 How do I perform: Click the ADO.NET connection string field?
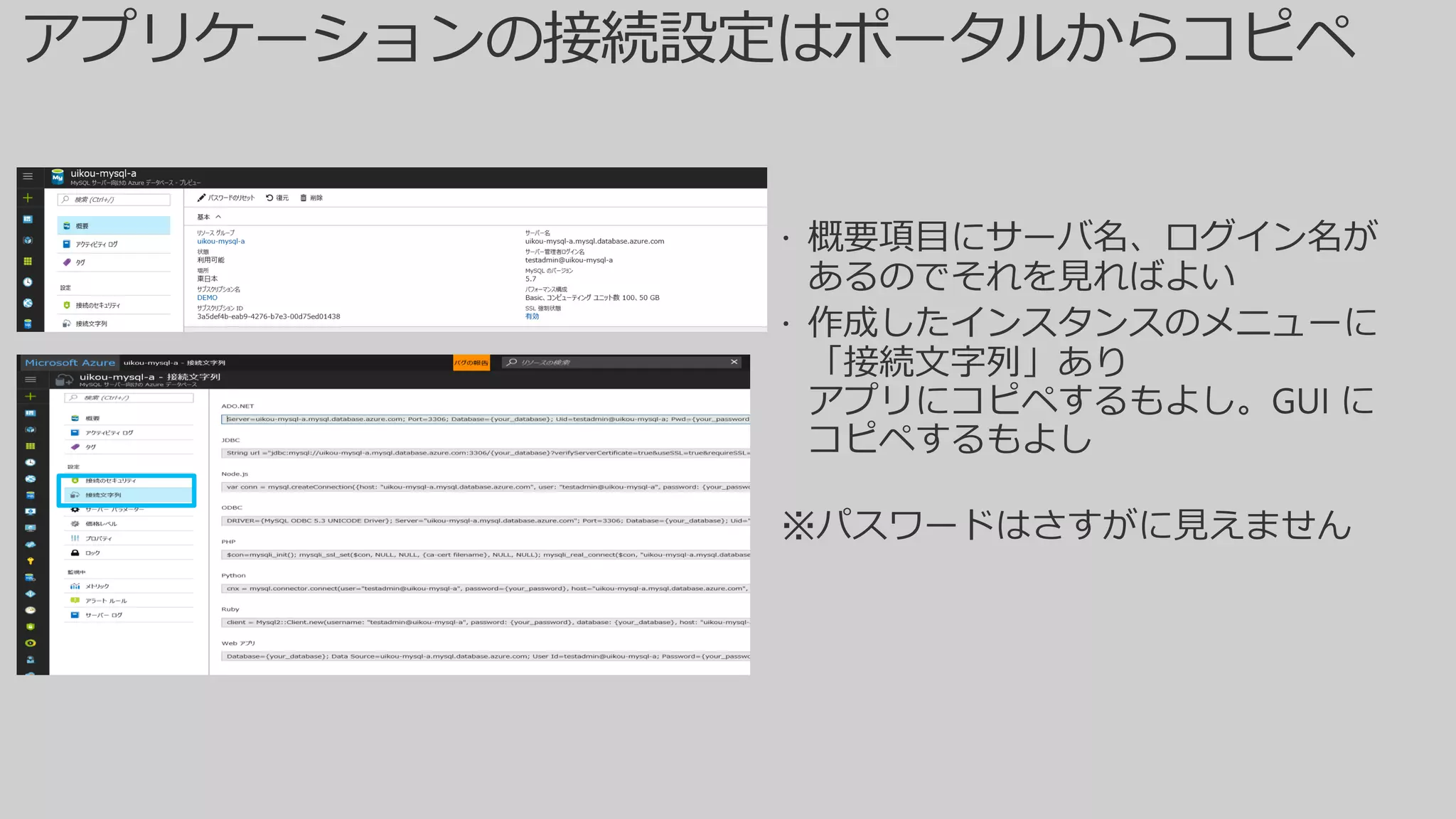[x=485, y=419]
